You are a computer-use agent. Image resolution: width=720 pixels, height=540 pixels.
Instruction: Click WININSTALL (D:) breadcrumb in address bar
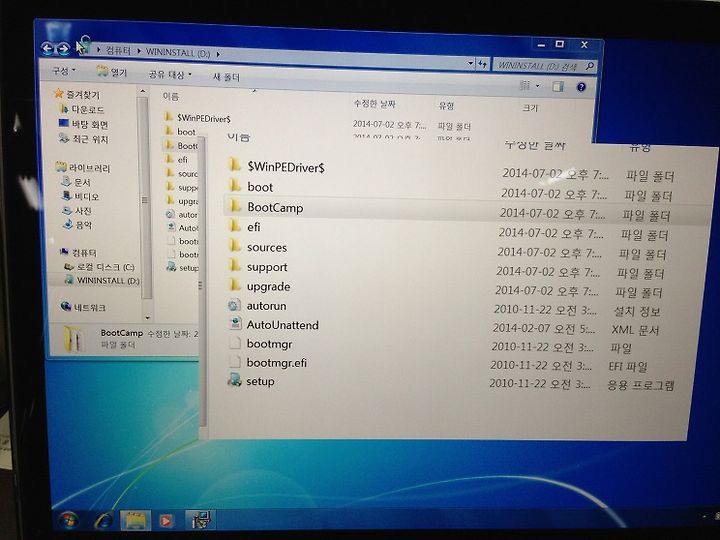pos(178,52)
